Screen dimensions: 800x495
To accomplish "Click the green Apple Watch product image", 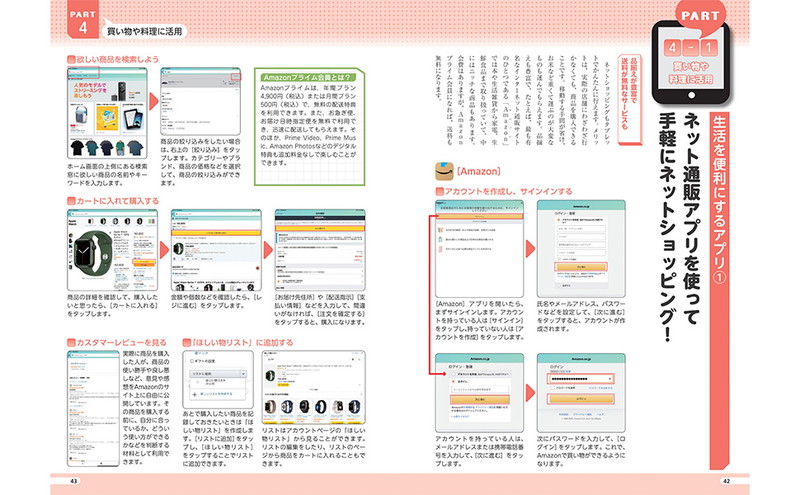I will [x=88, y=248].
